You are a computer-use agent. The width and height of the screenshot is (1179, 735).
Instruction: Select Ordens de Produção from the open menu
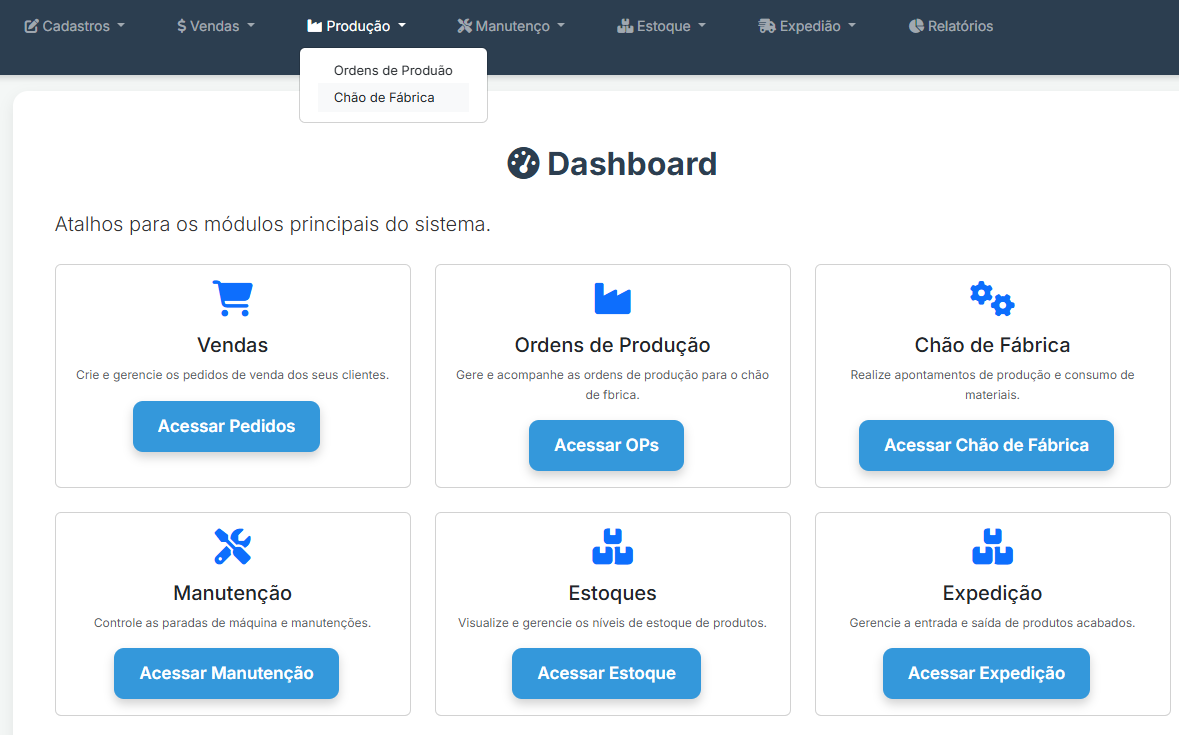(393, 71)
